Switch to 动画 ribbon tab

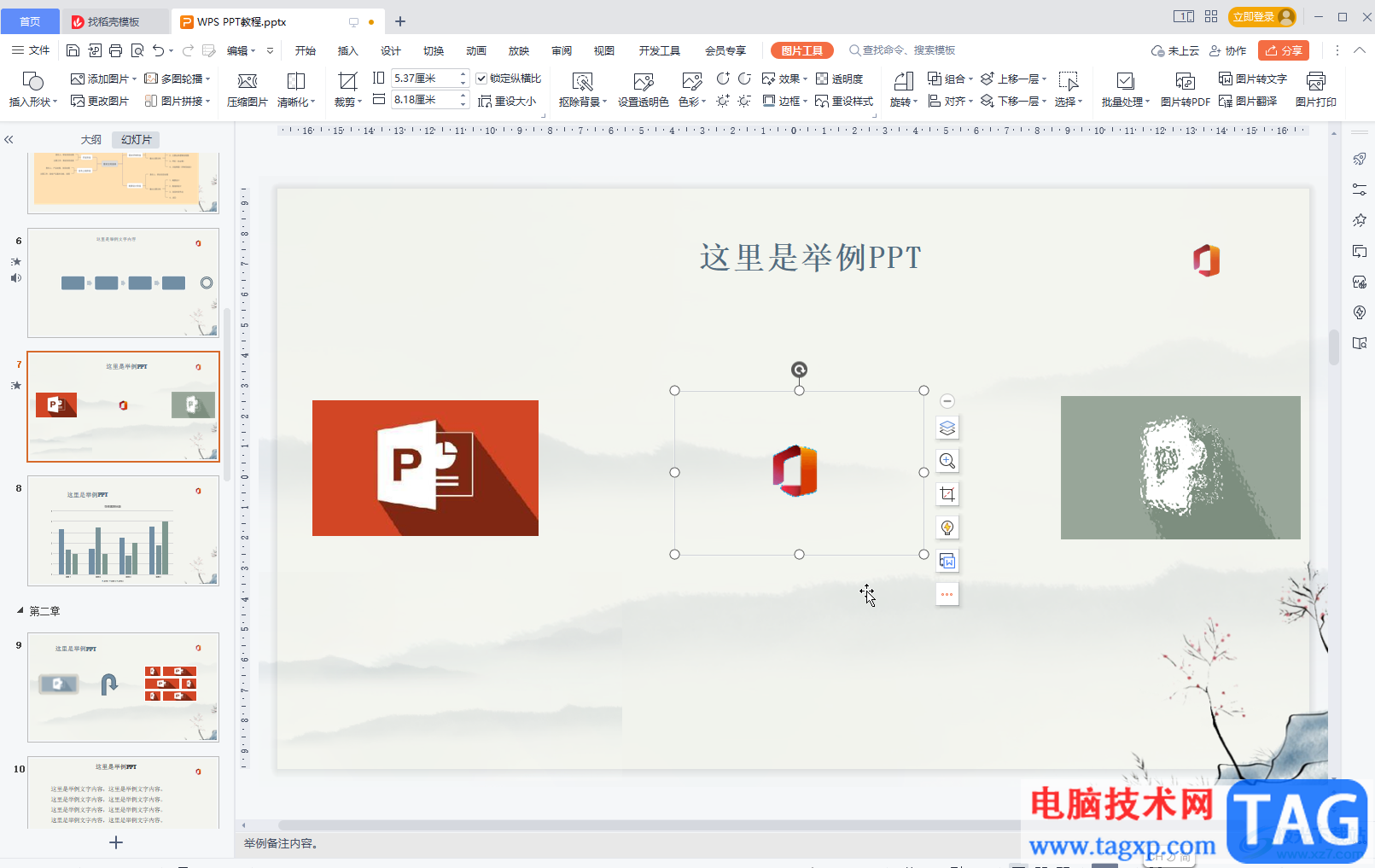click(476, 50)
